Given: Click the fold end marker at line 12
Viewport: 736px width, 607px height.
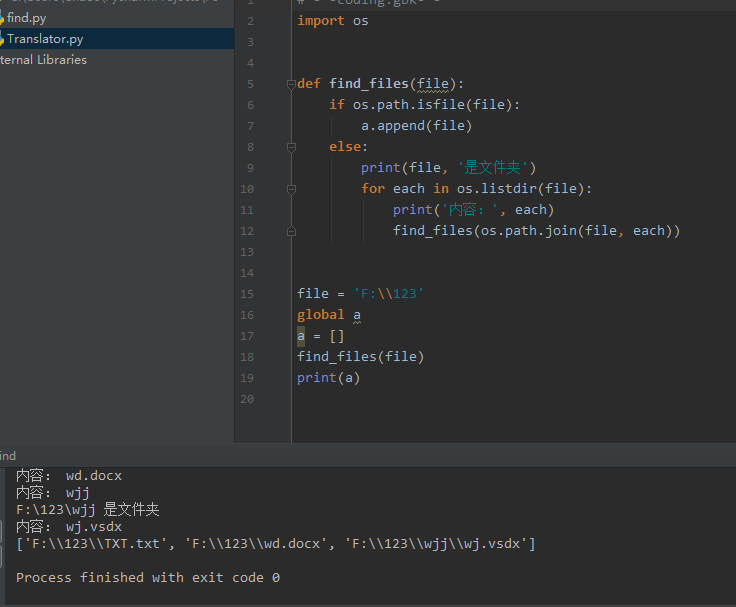Looking at the screenshot, I should 291,231.
